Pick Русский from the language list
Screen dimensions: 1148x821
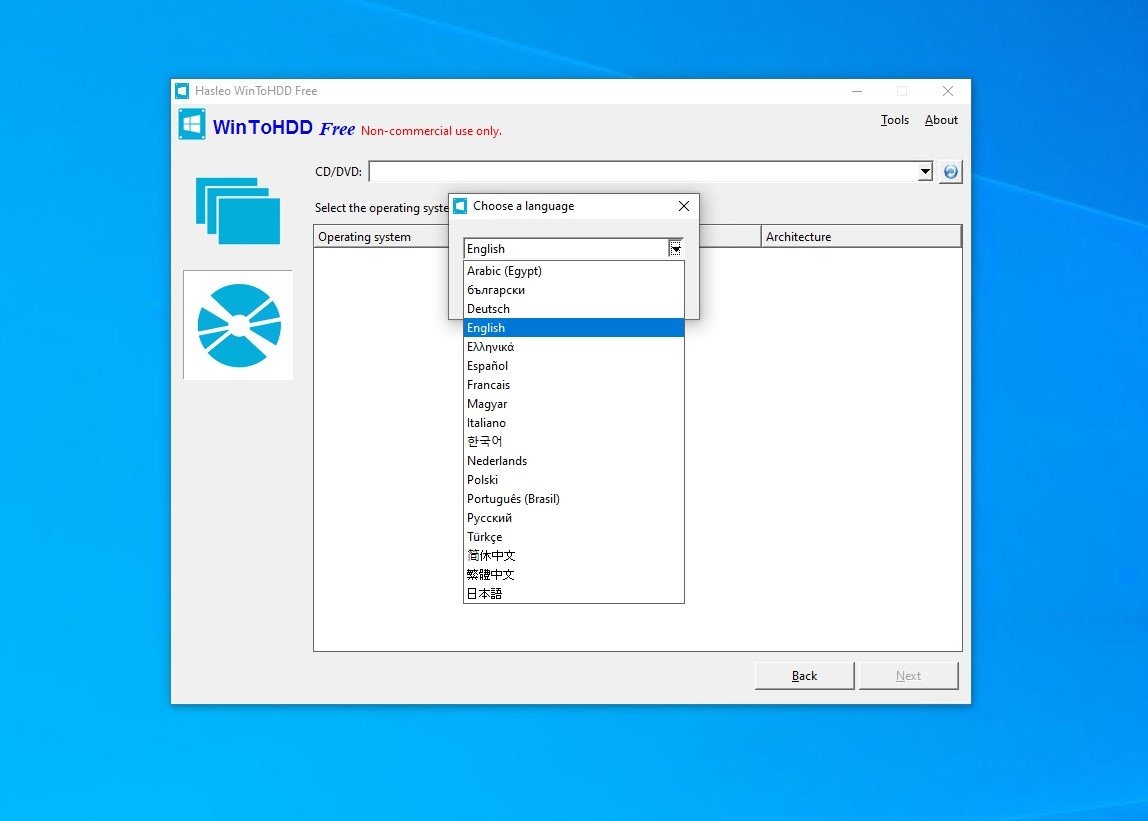click(574, 518)
